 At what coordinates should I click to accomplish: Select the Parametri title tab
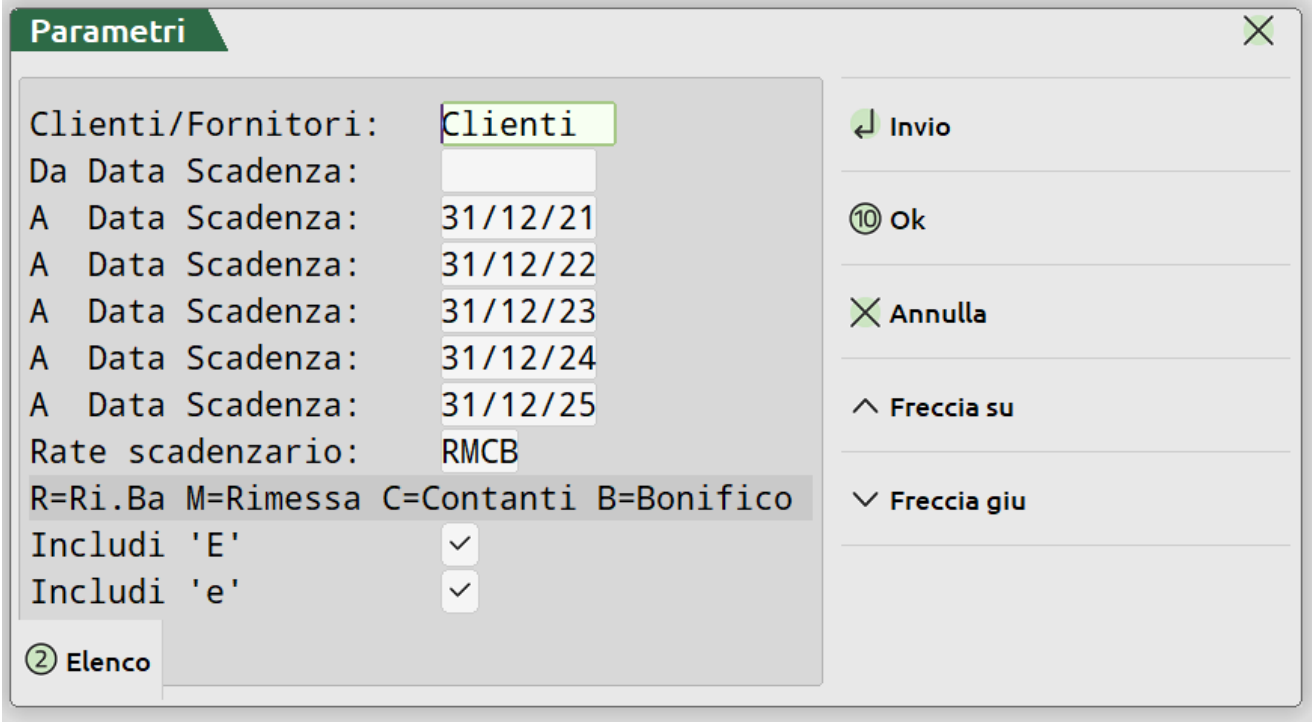[x=108, y=32]
